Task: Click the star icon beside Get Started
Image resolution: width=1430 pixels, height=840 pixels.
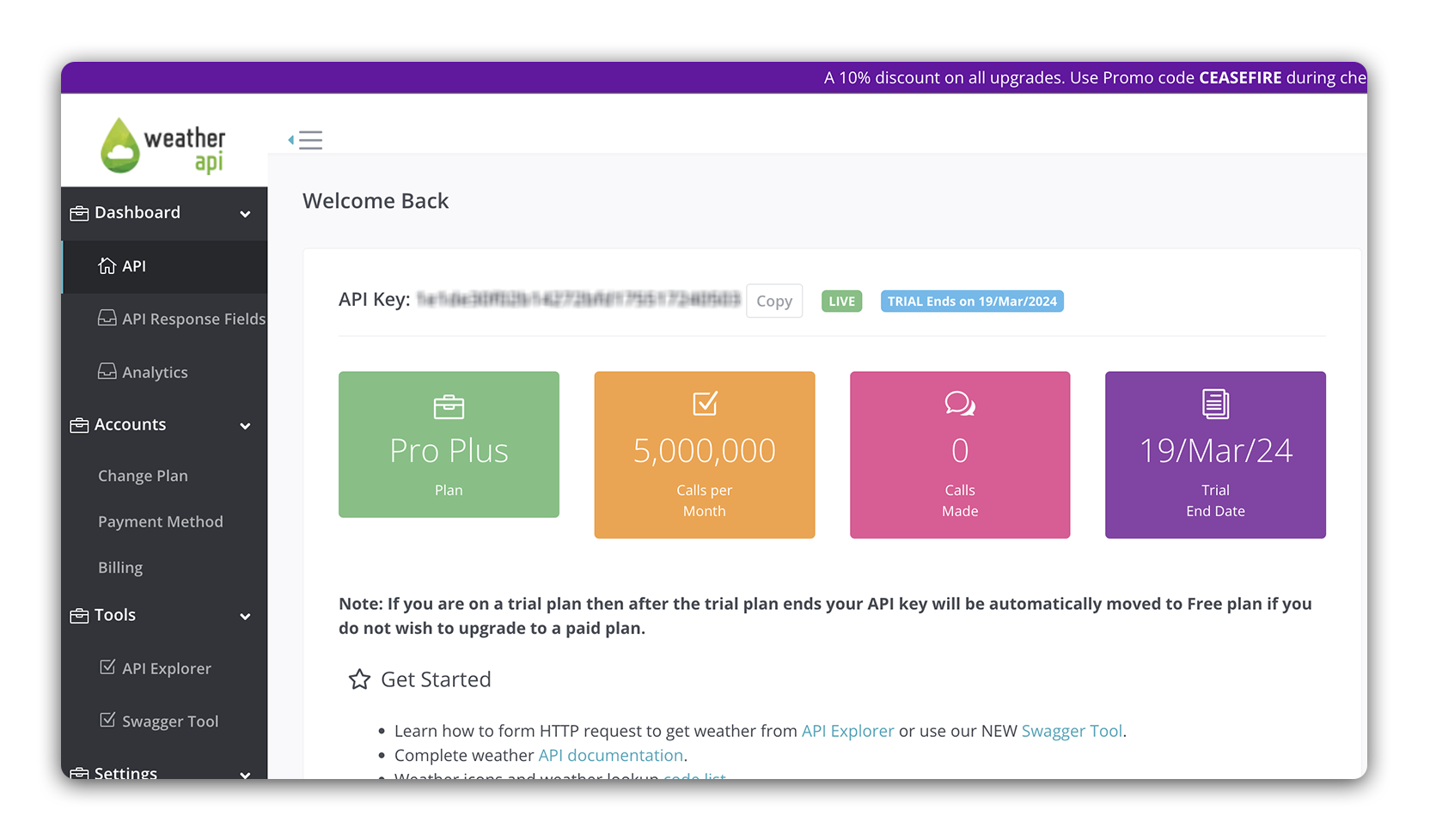Action: click(359, 680)
